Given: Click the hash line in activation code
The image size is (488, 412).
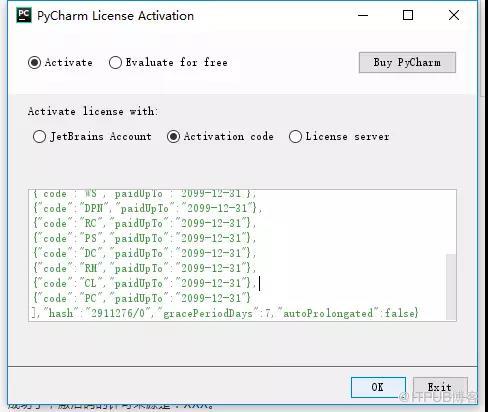Looking at the screenshot, I should [225, 313].
